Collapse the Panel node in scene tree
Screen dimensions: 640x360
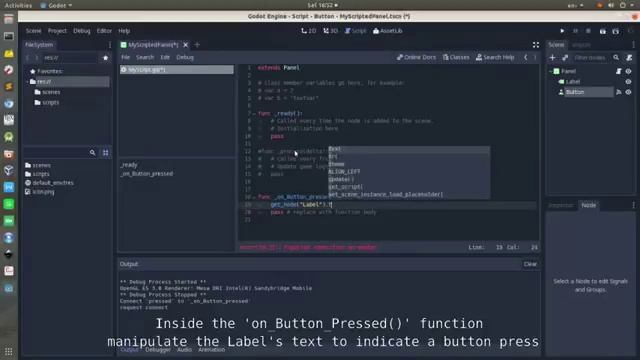(550, 71)
